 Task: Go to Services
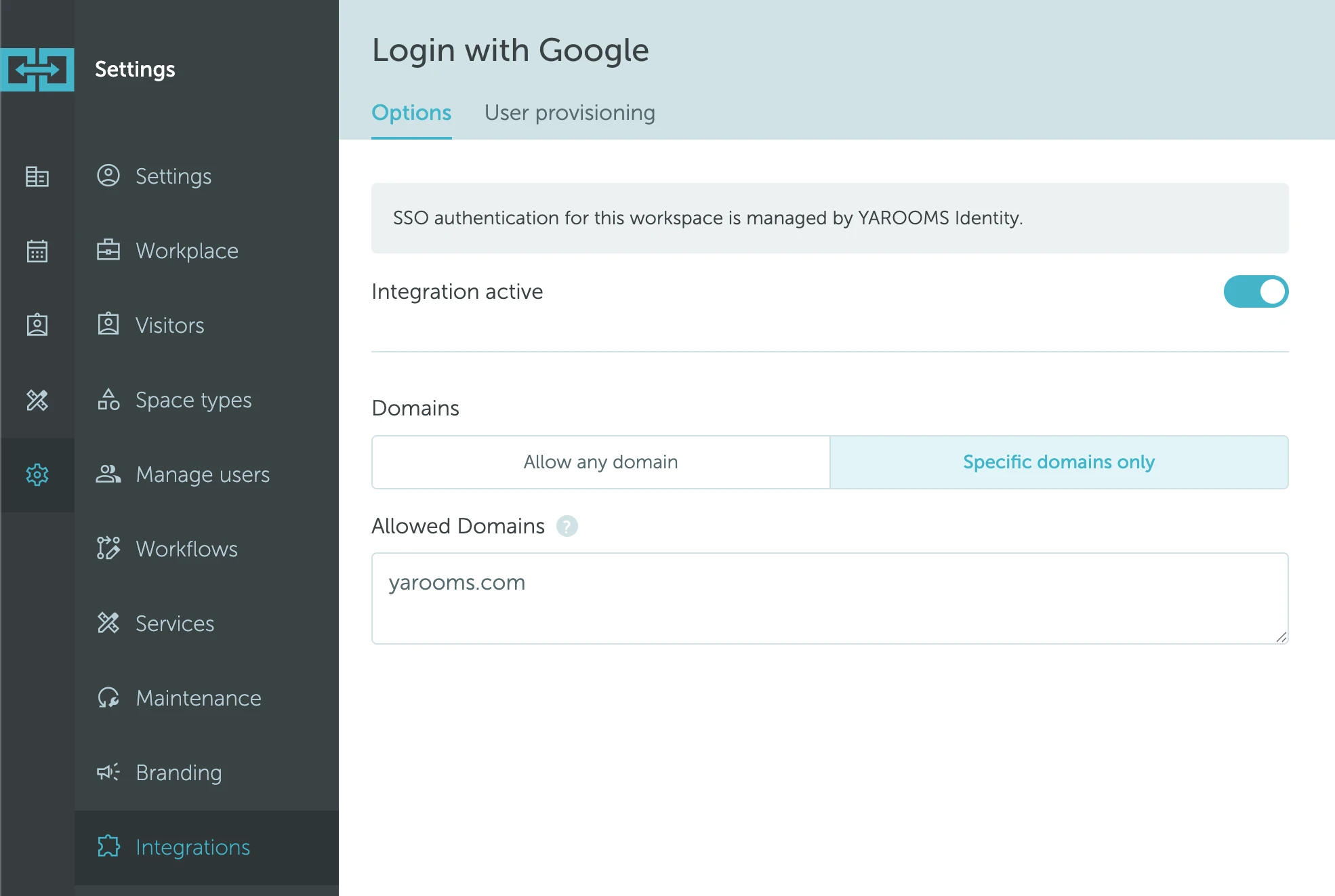[x=207, y=624]
